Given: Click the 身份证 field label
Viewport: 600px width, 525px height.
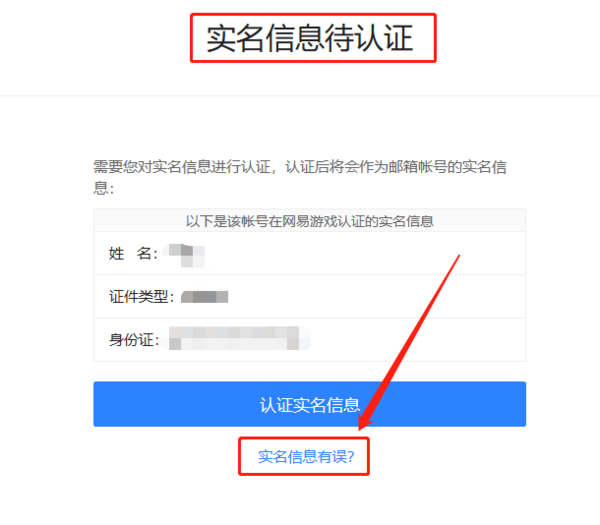Looking at the screenshot, I should [x=134, y=340].
